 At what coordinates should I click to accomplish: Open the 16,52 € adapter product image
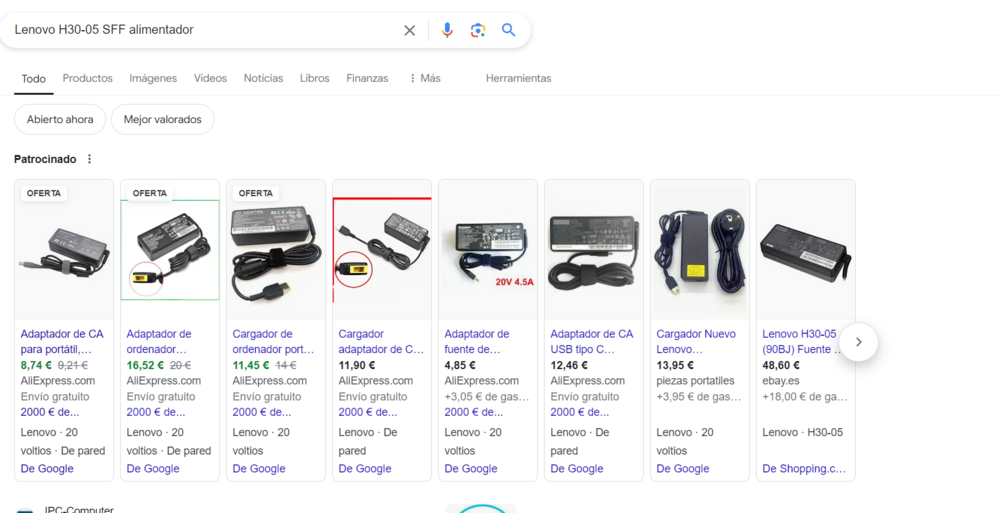[x=170, y=250]
